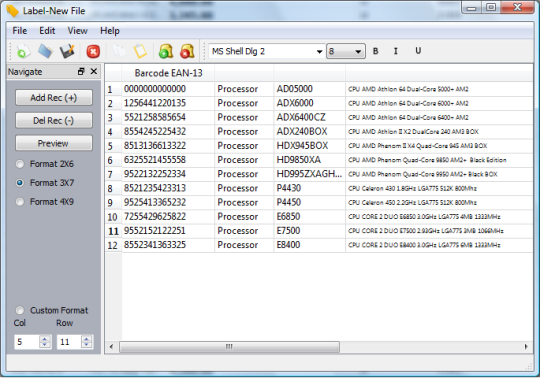Select the AD05000 cell
Screen dimensions: 540x378
pyautogui.click(x=310, y=89)
